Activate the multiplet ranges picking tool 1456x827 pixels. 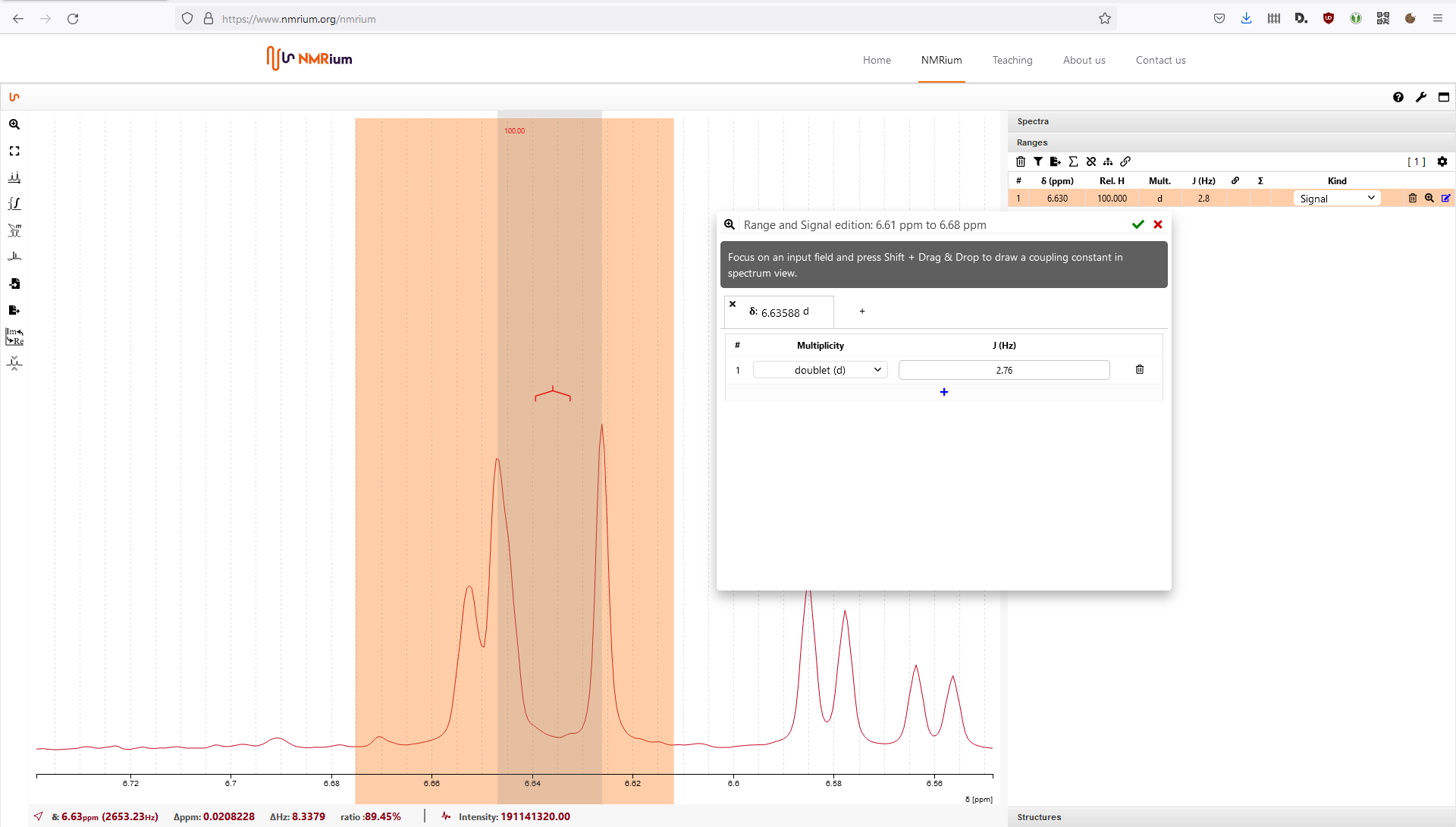tap(14, 230)
